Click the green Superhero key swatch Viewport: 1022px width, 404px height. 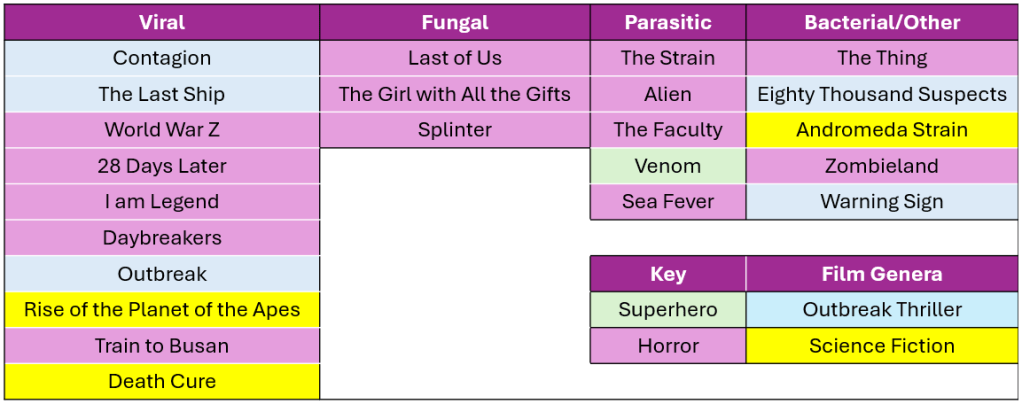pos(668,310)
